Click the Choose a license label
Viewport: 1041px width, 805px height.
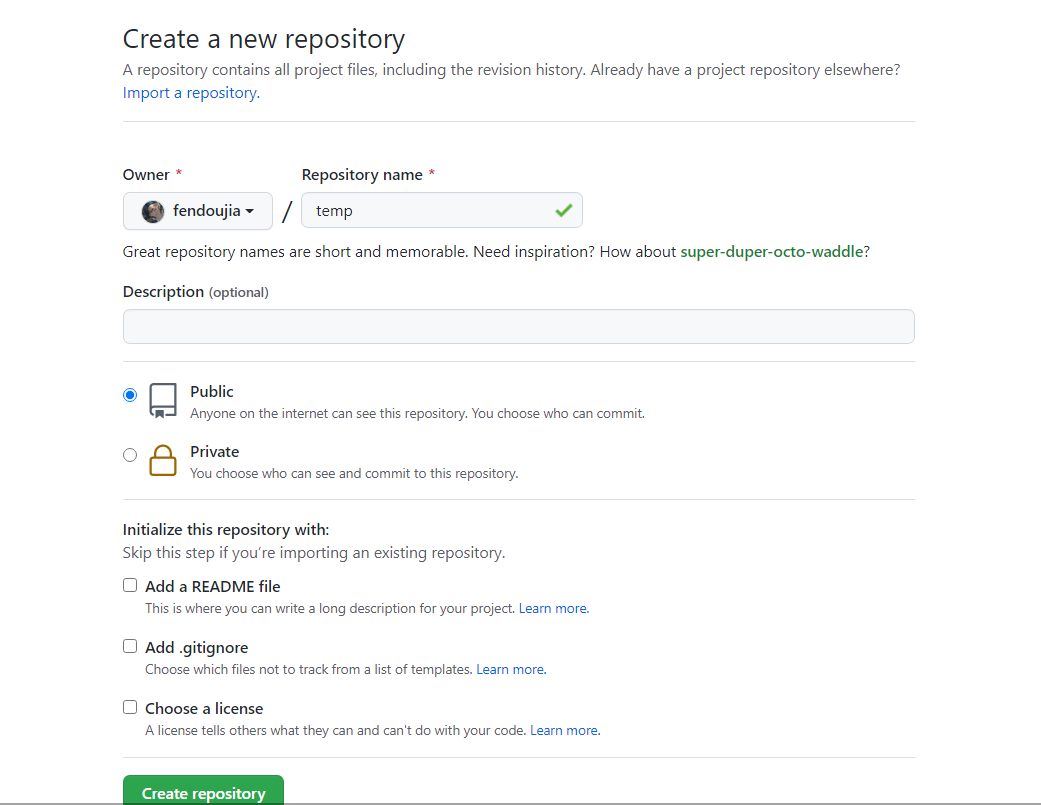204,709
